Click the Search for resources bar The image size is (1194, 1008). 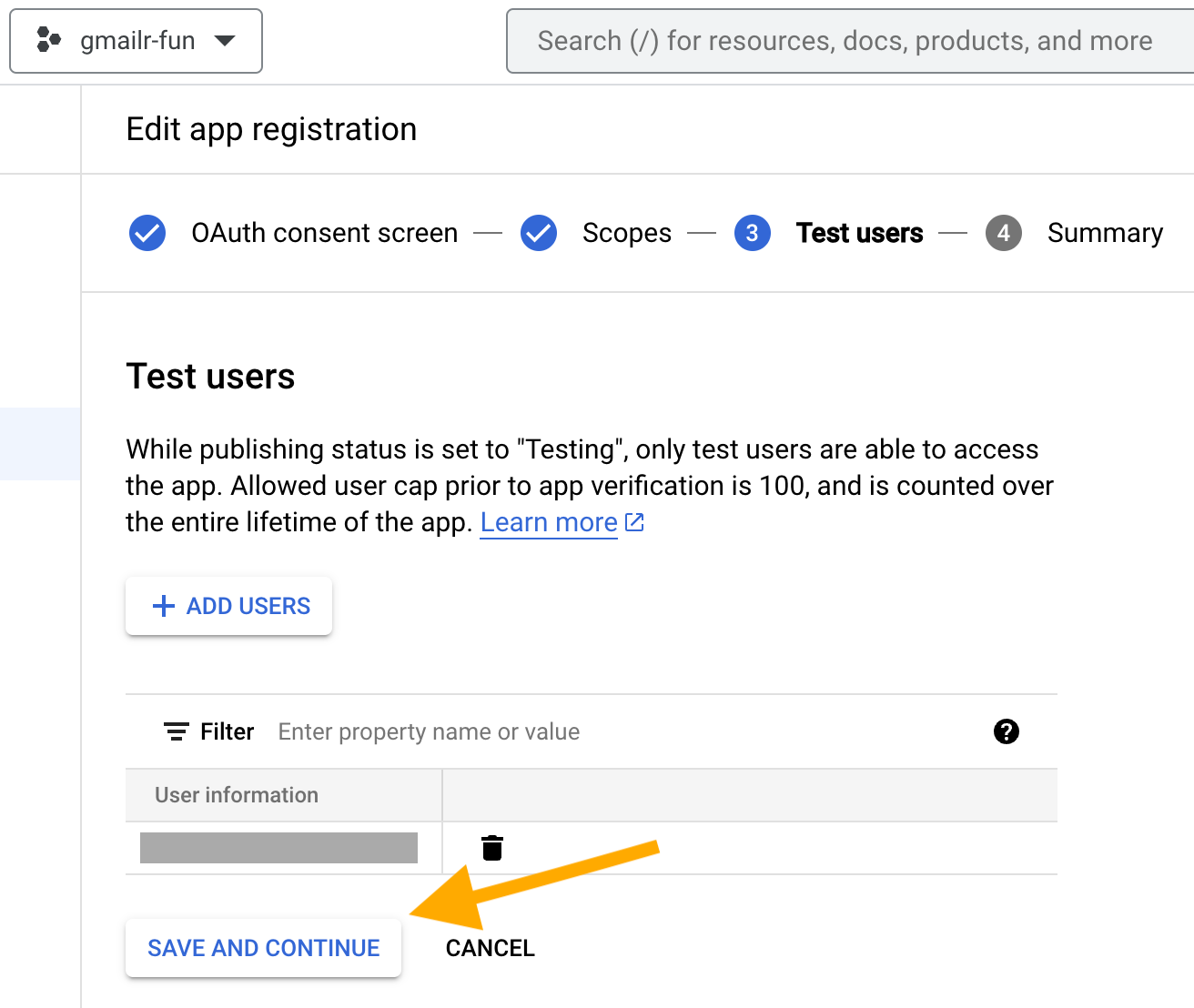(x=845, y=40)
